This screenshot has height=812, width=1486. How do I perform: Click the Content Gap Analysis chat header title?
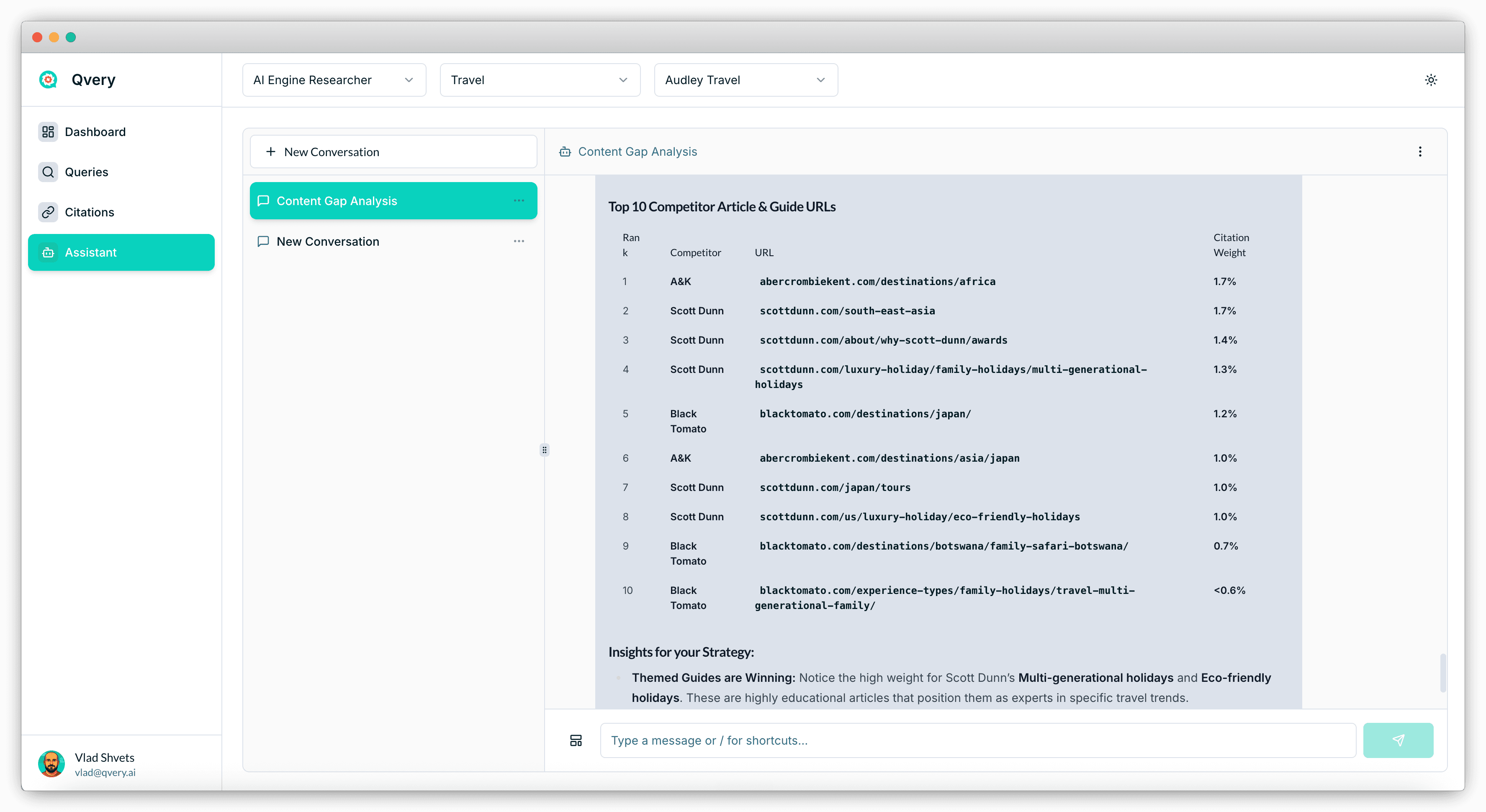pyautogui.click(x=637, y=152)
